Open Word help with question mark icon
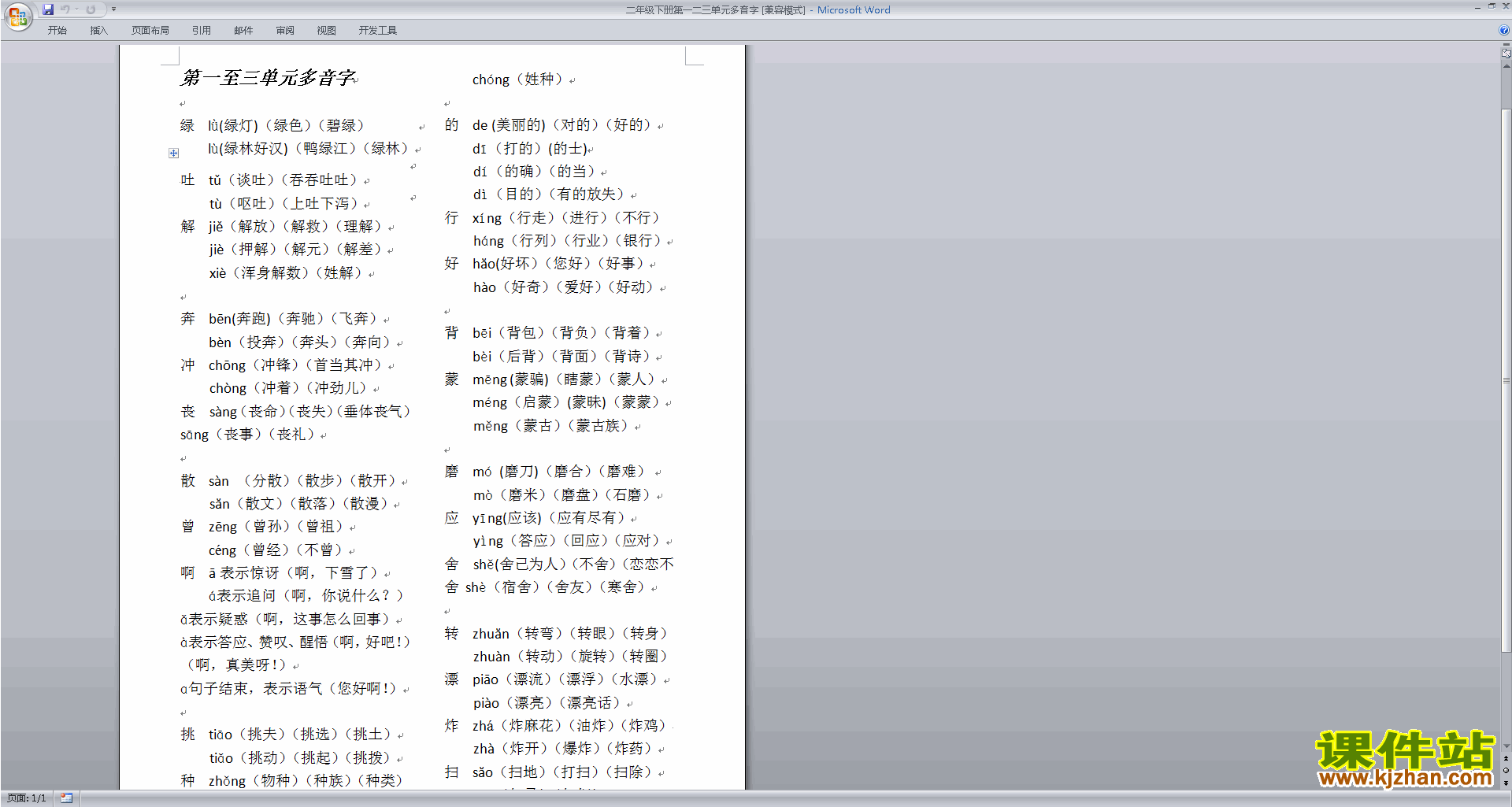The image size is (1512, 807). point(1504,31)
